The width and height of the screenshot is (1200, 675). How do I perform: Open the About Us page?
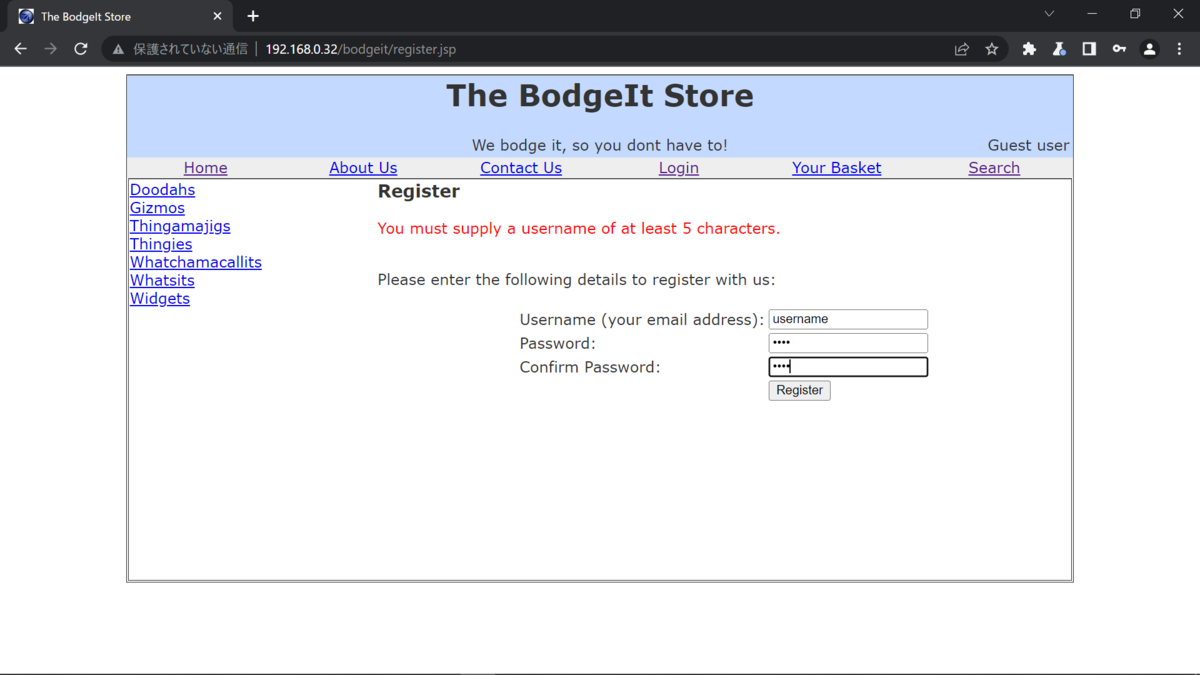tap(363, 168)
